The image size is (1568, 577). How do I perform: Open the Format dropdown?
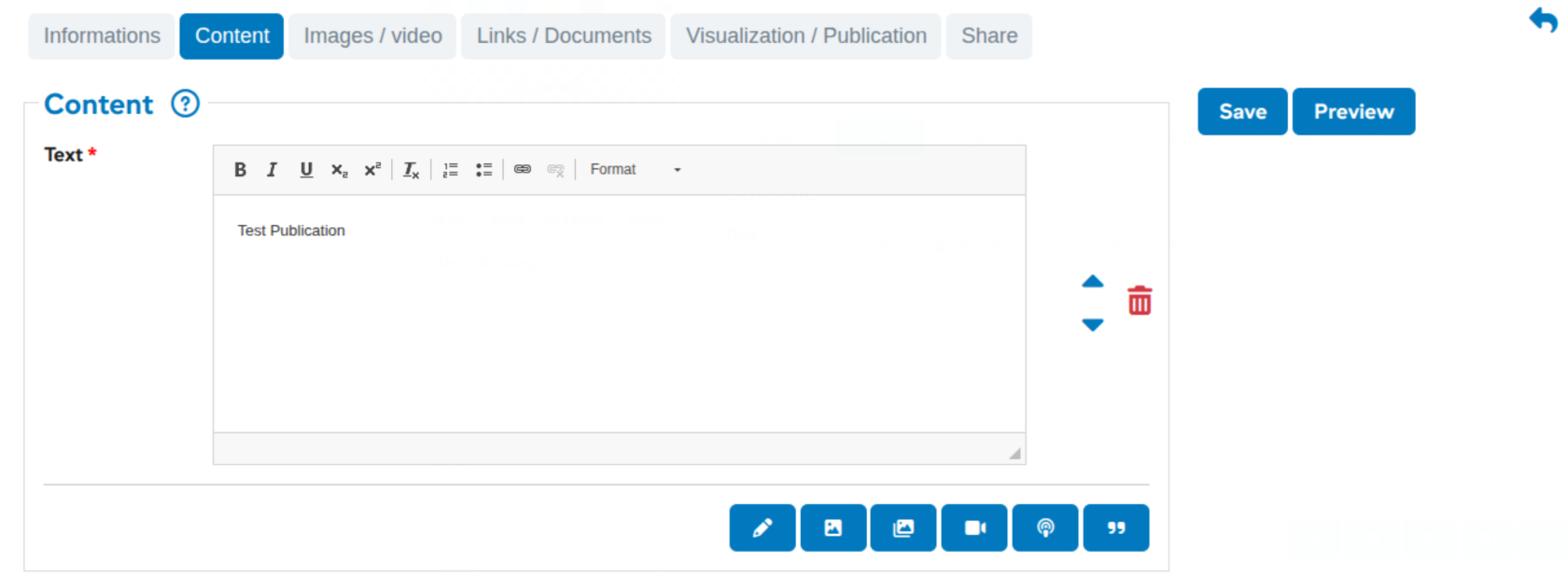point(635,170)
